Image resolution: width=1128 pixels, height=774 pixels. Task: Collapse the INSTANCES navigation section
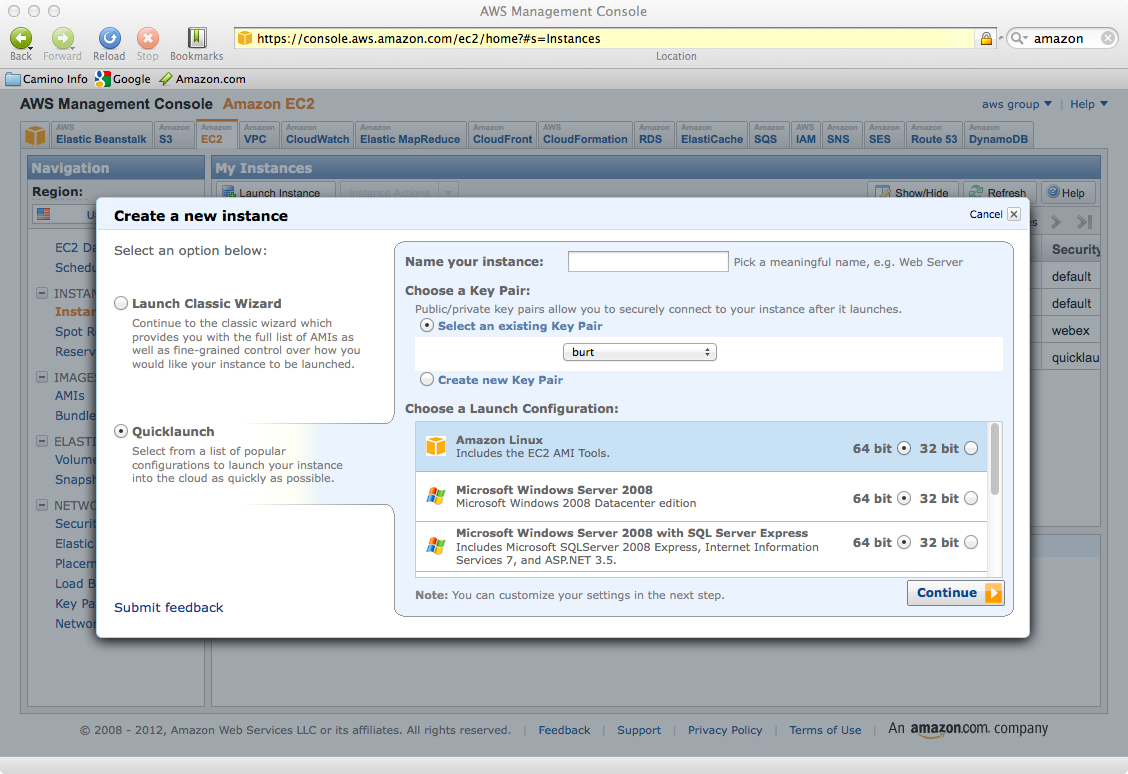[x=42, y=293]
